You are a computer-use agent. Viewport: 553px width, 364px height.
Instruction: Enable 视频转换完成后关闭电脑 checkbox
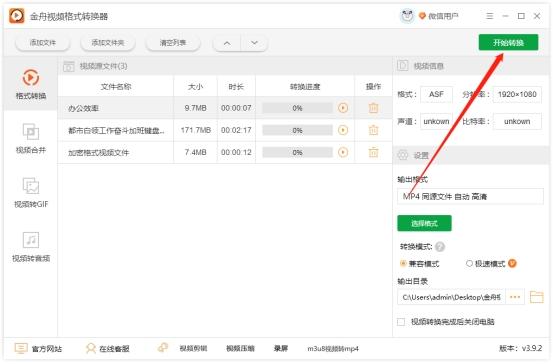[401, 322]
